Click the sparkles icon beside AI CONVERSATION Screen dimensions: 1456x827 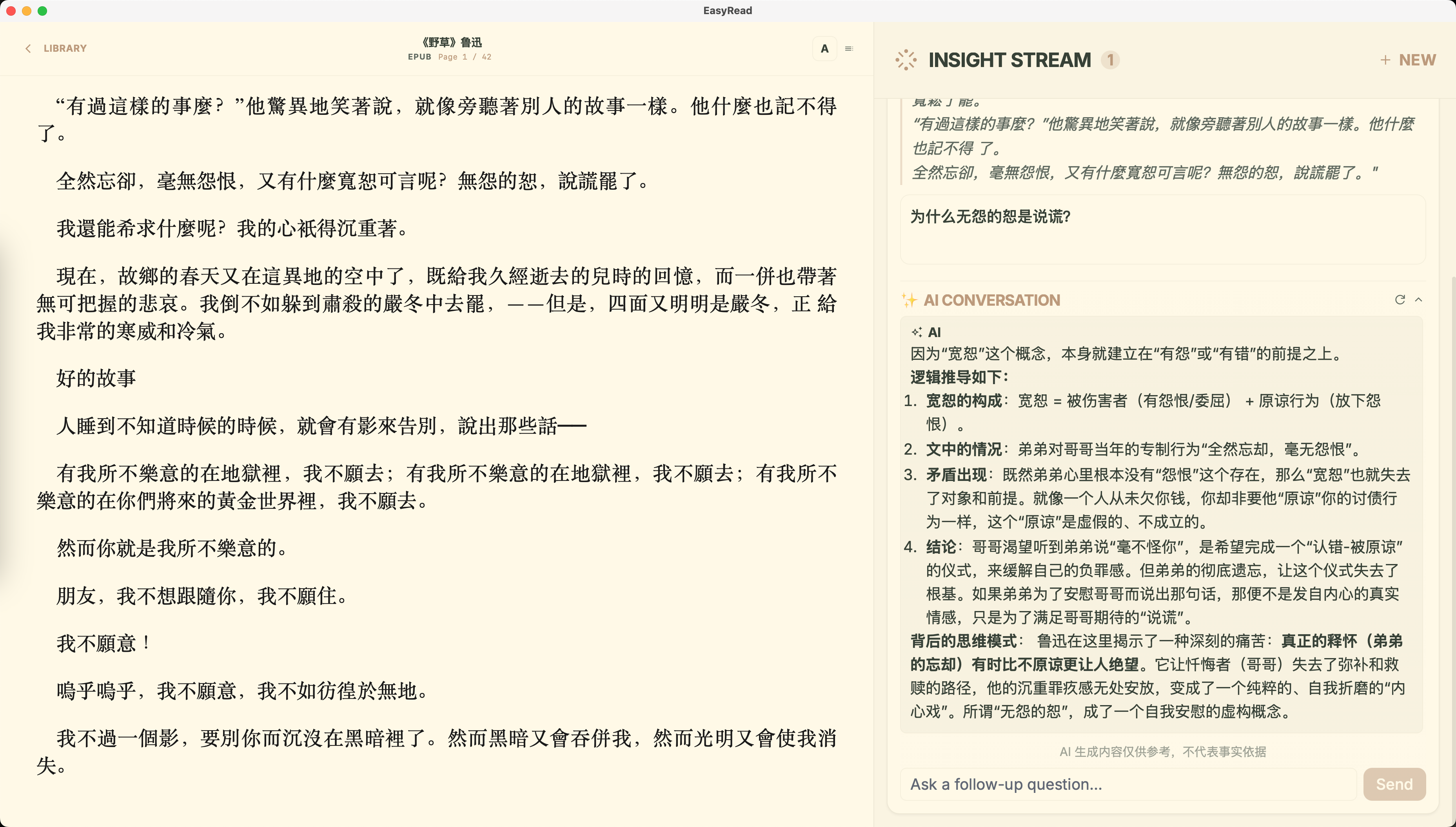click(x=909, y=300)
